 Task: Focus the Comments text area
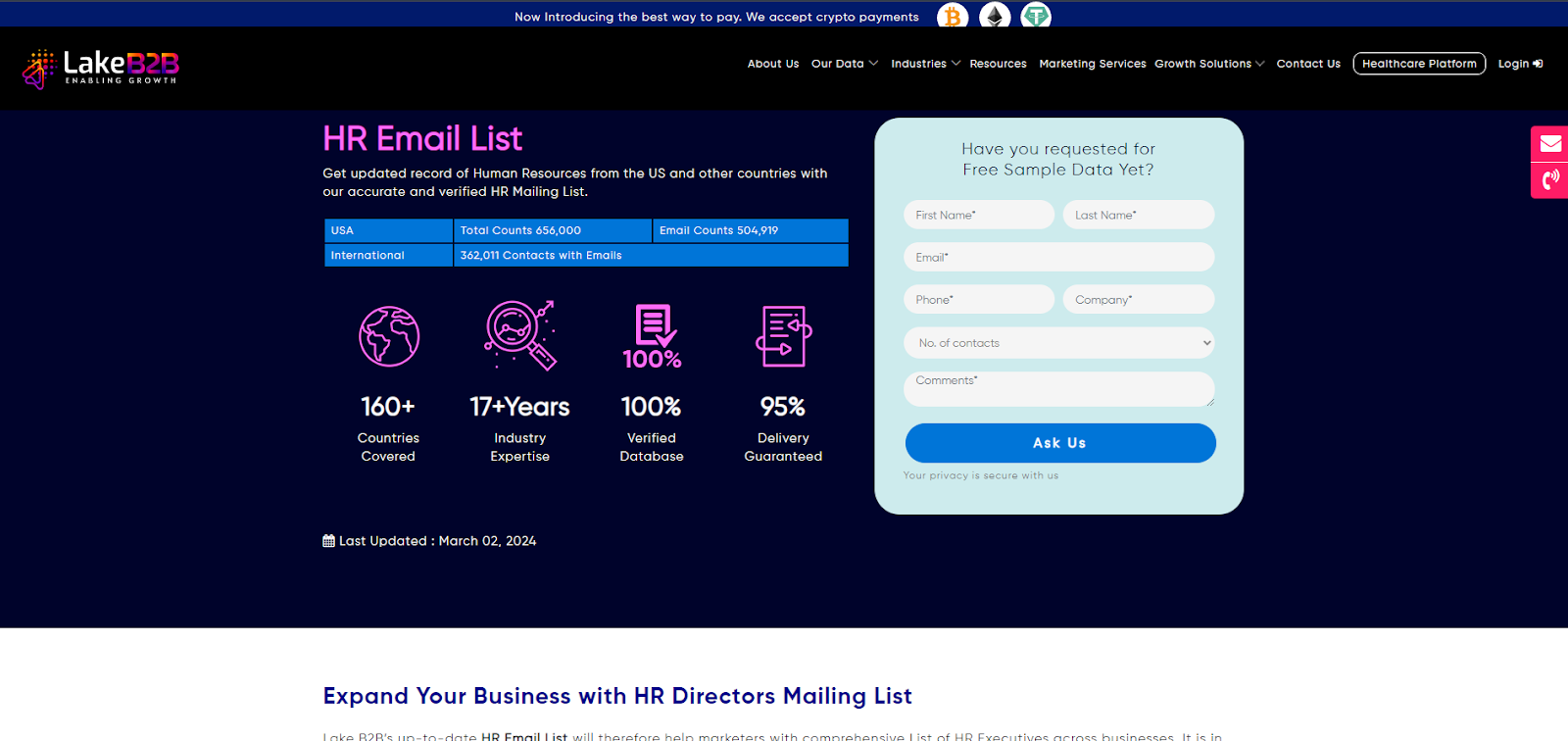[x=1059, y=389]
